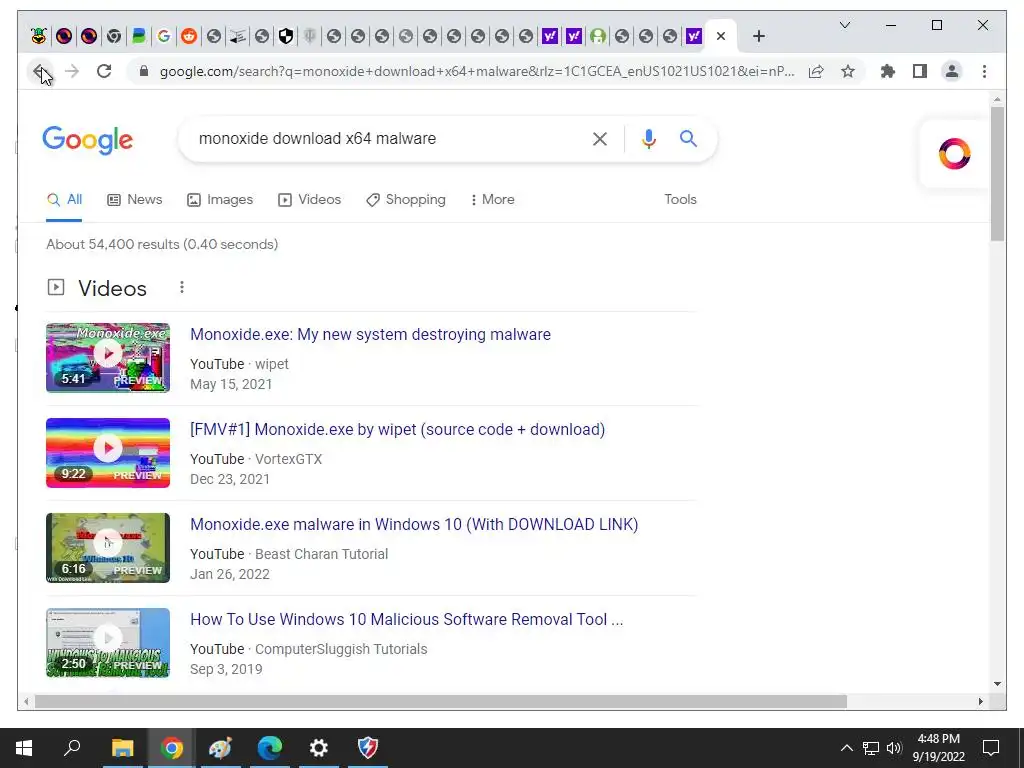Open the Chrome extensions puzzle icon
Image resolution: width=1024 pixels, height=768 pixels.
pyautogui.click(x=888, y=71)
